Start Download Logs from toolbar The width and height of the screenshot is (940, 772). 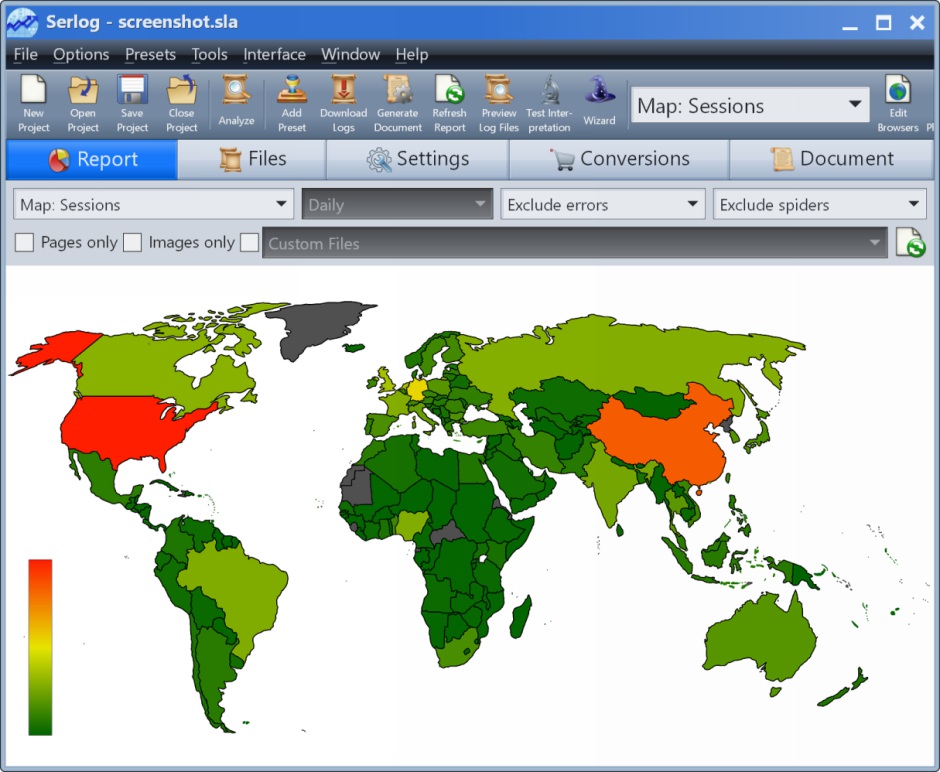pyautogui.click(x=343, y=94)
